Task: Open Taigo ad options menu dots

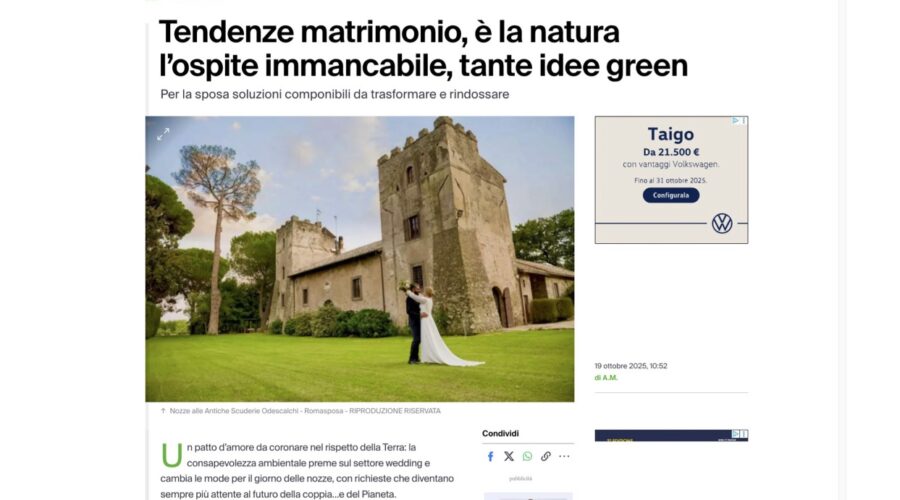Action: pos(744,121)
